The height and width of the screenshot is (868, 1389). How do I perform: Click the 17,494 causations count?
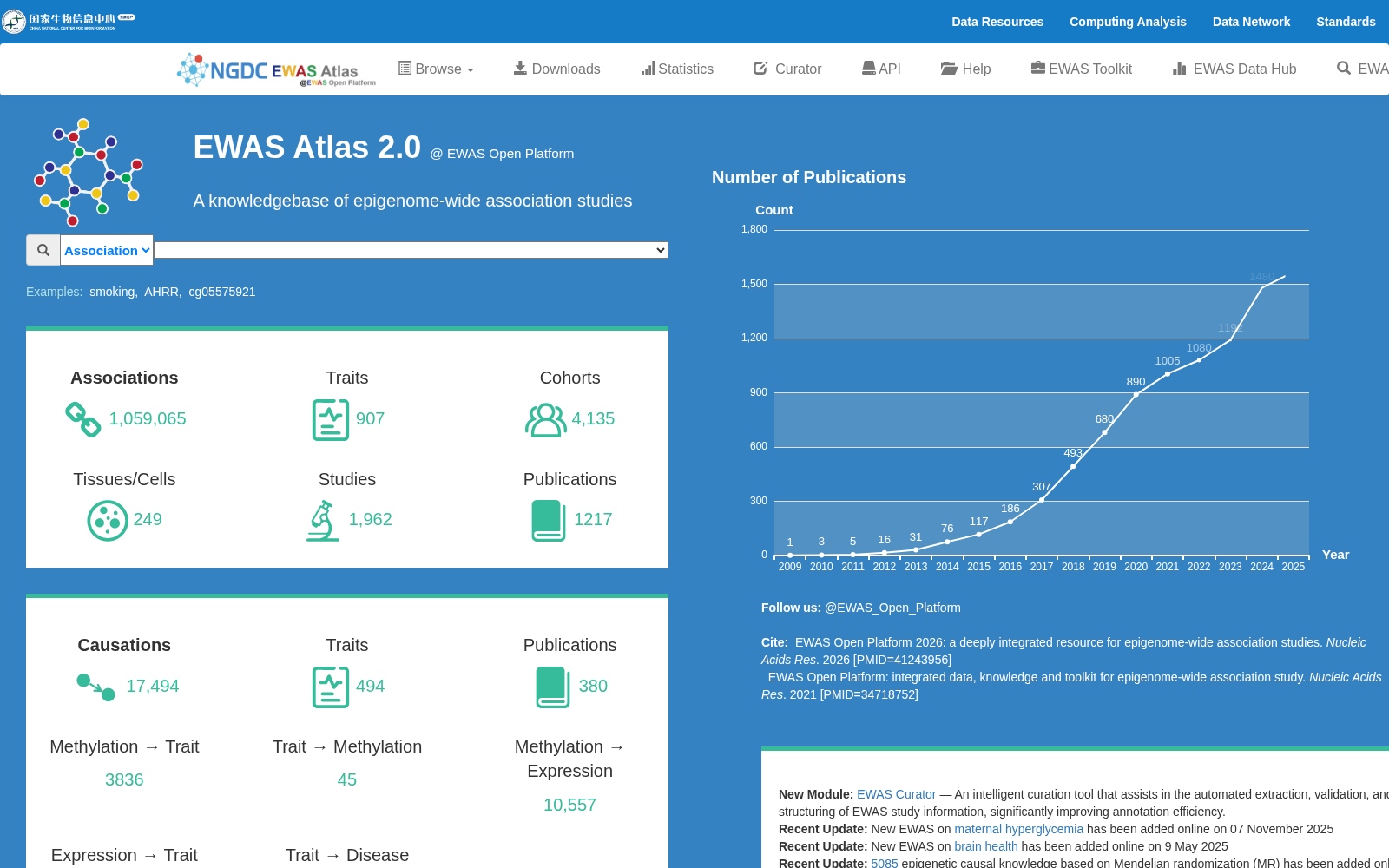[x=153, y=687]
